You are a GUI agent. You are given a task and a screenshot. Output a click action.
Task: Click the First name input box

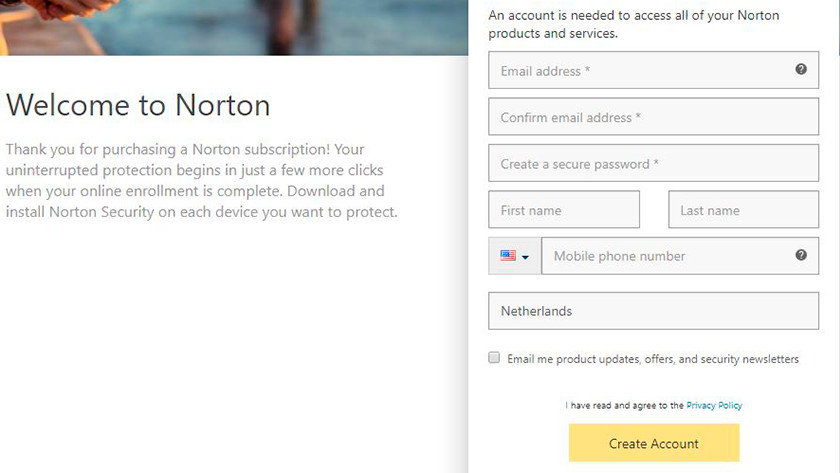click(564, 209)
